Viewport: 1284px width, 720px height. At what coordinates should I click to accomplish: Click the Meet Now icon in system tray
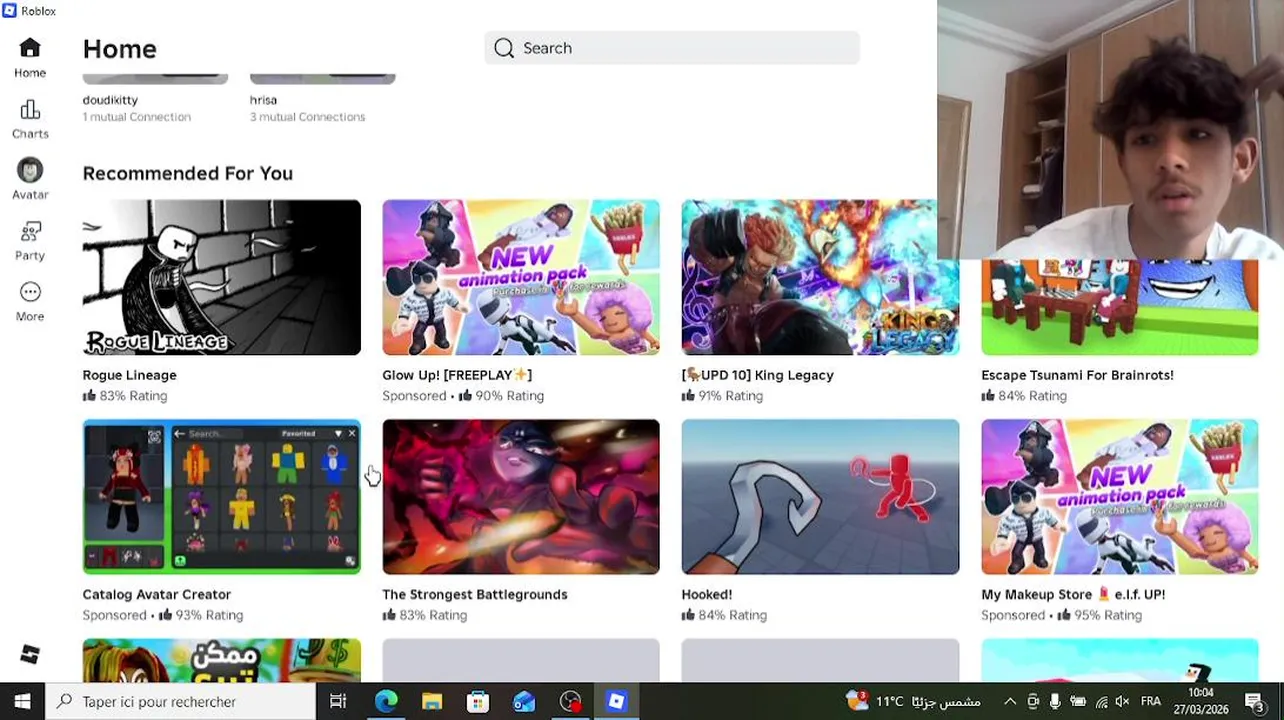pyautogui.click(x=1033, y=702)
